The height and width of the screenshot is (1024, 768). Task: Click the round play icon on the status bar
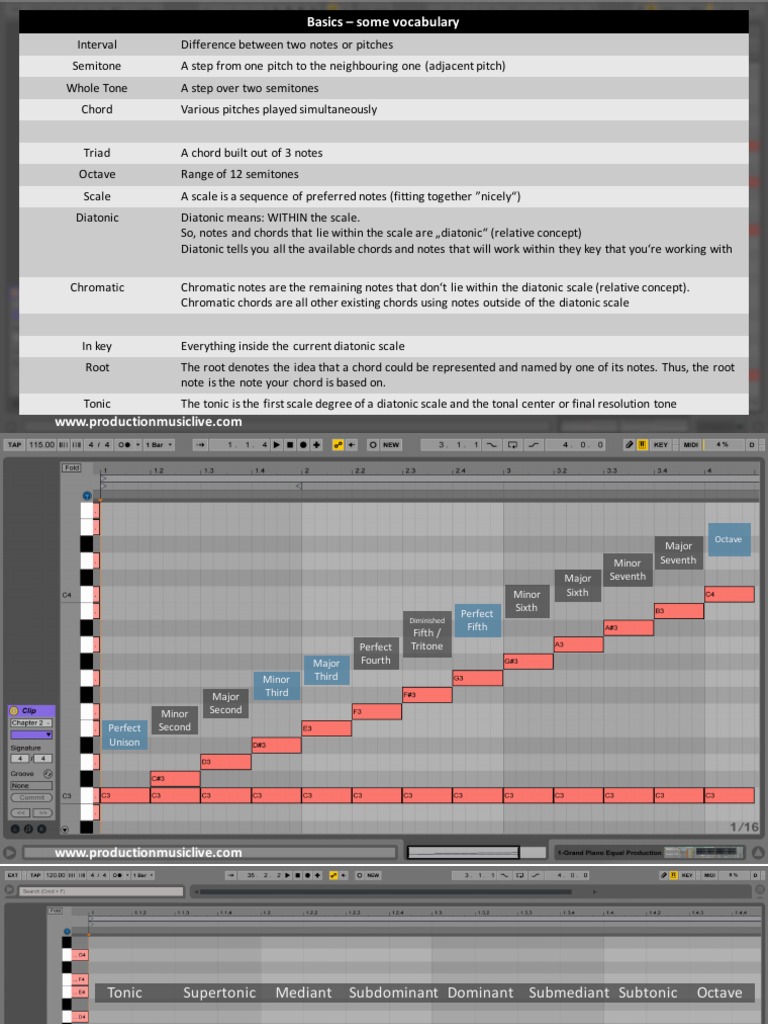[x=9, y=852]
